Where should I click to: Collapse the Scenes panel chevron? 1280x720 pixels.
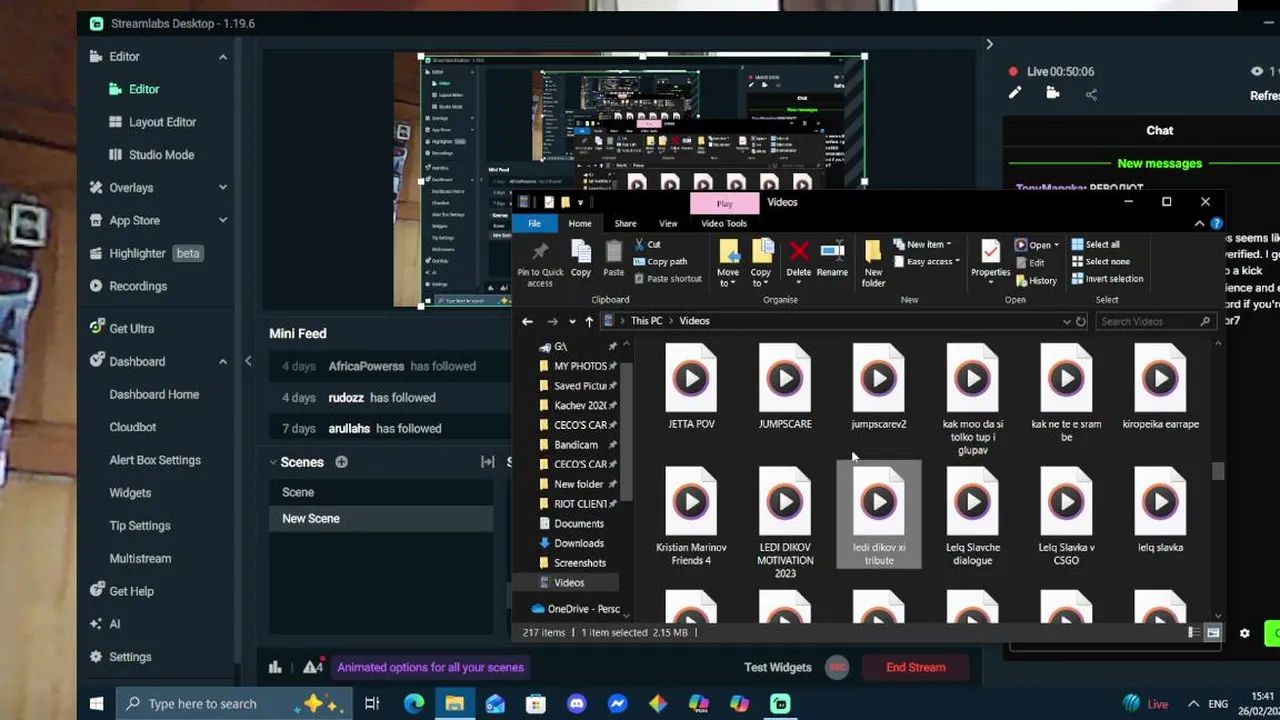pos(273,462)
